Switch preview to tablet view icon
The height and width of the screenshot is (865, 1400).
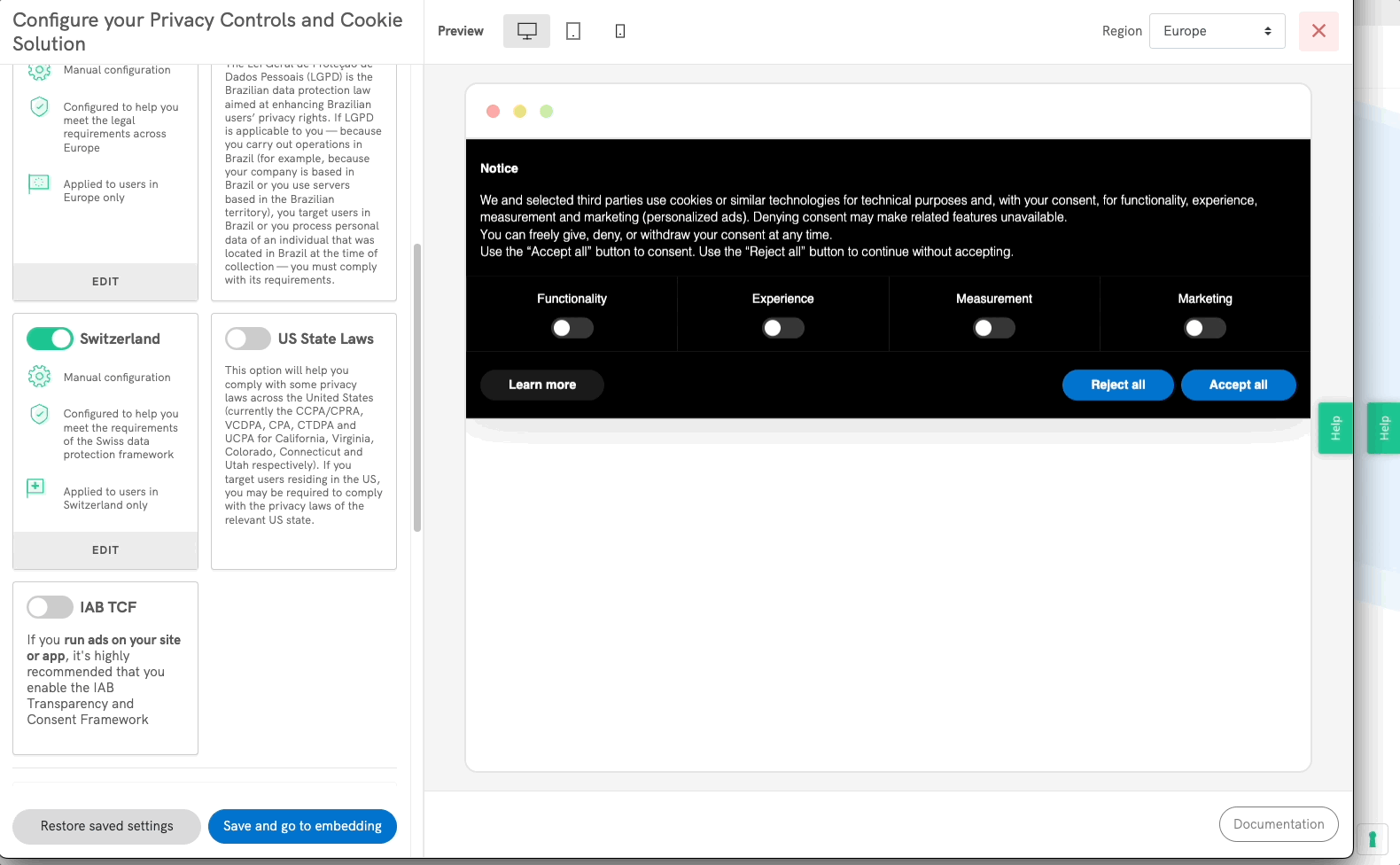(x=573, y=31)
